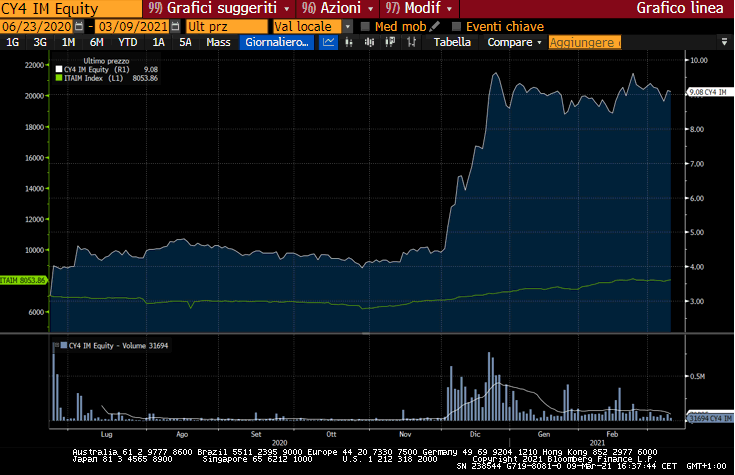This screenshot has height=475, width=735.
Task: Click the line chart type icon
Action: (x=330, y=43)
